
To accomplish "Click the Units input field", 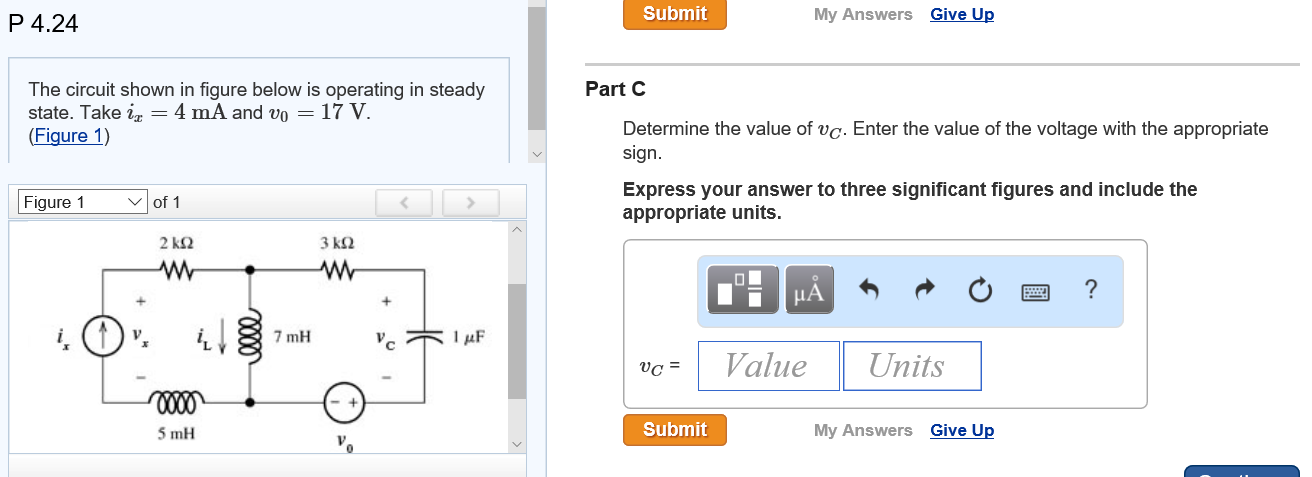I will [x=911, y=365].
